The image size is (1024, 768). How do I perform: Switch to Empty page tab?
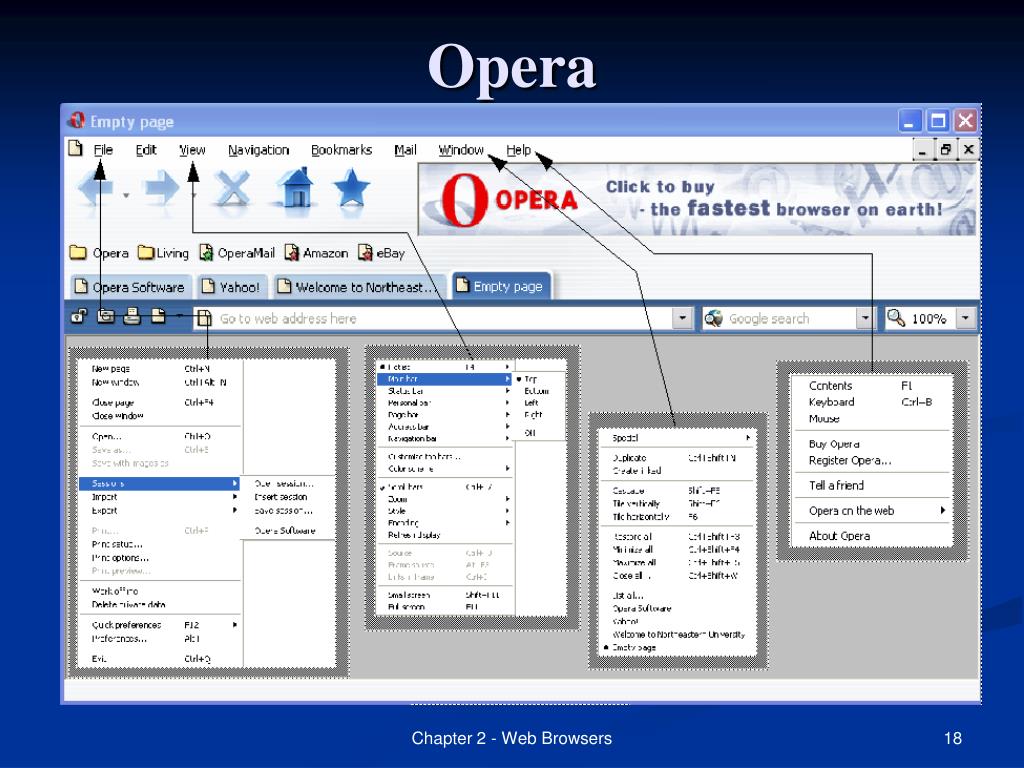coord(500,286)
